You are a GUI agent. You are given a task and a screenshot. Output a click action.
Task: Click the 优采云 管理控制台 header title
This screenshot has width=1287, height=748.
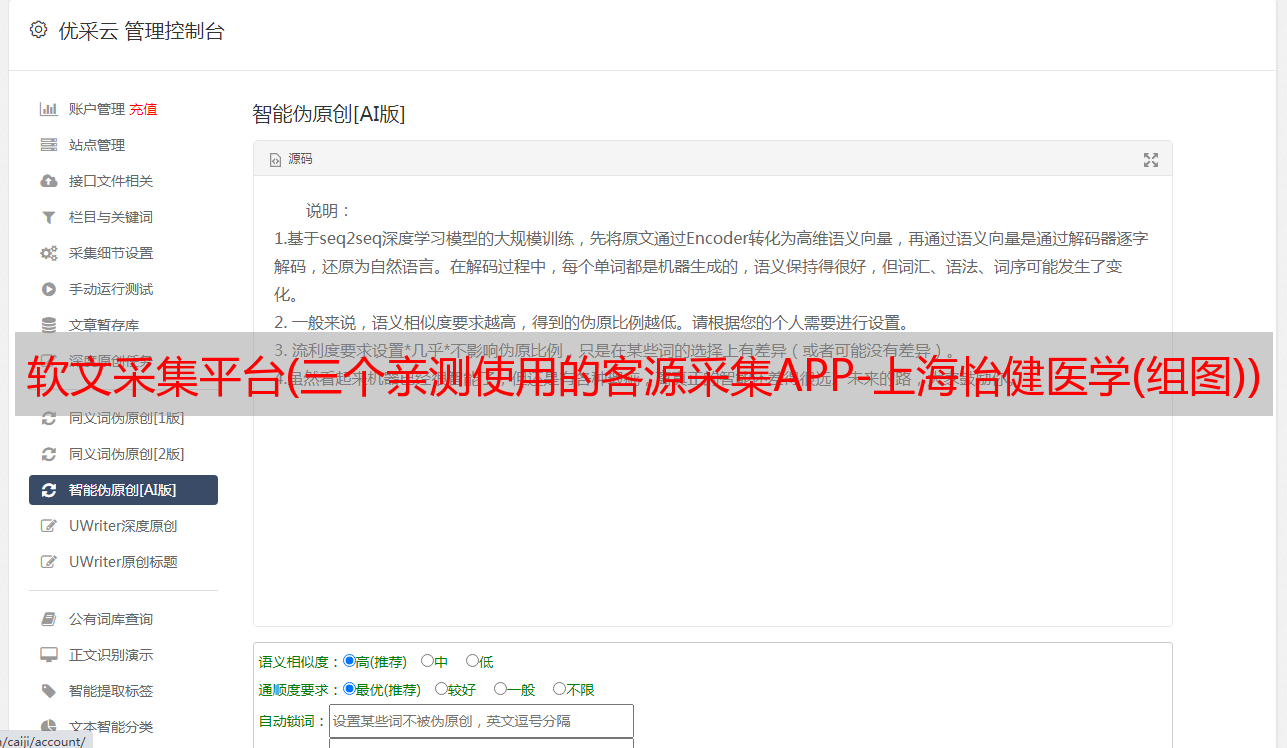point(141,31)
